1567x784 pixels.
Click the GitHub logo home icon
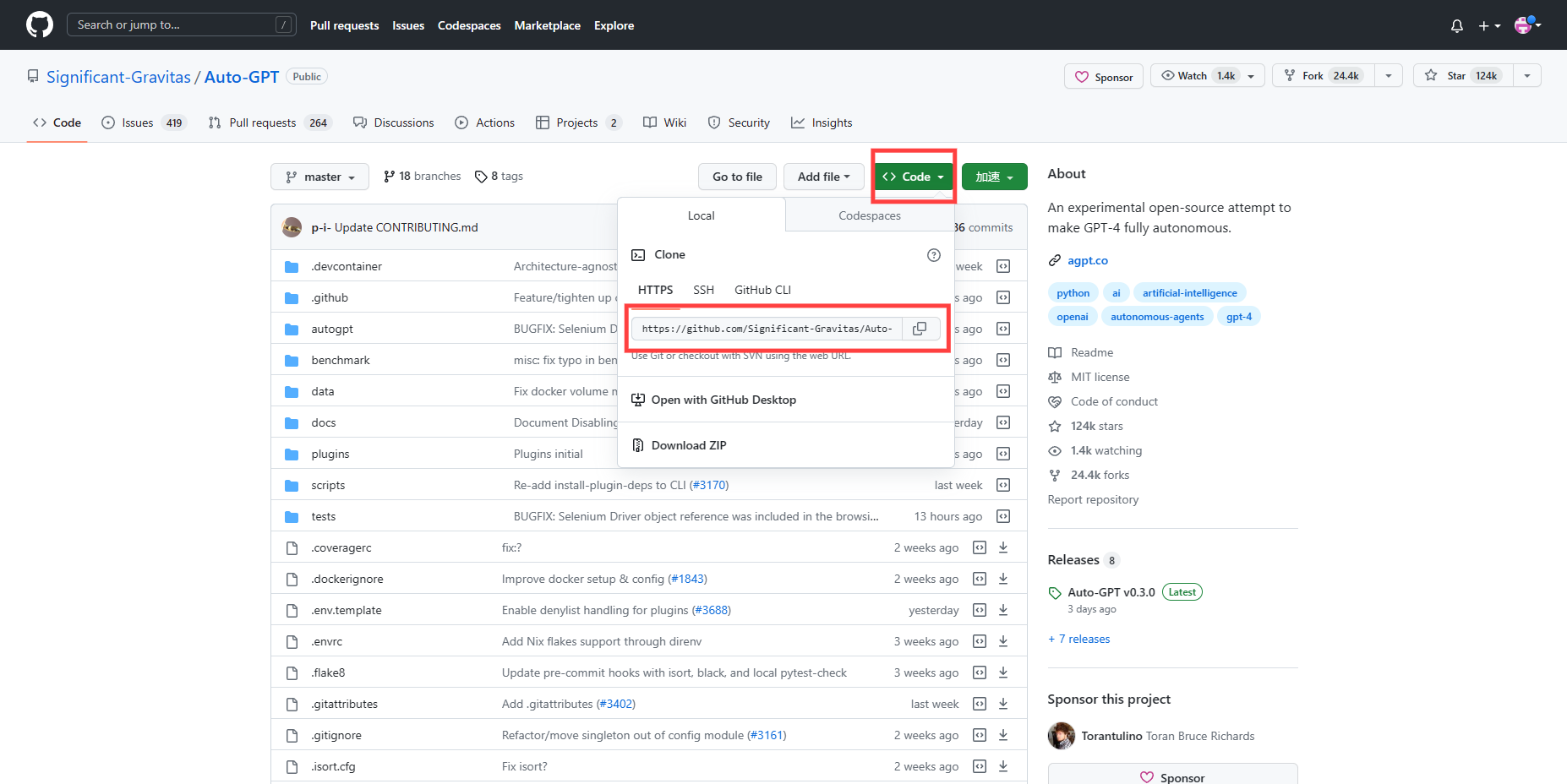[39, 24]
